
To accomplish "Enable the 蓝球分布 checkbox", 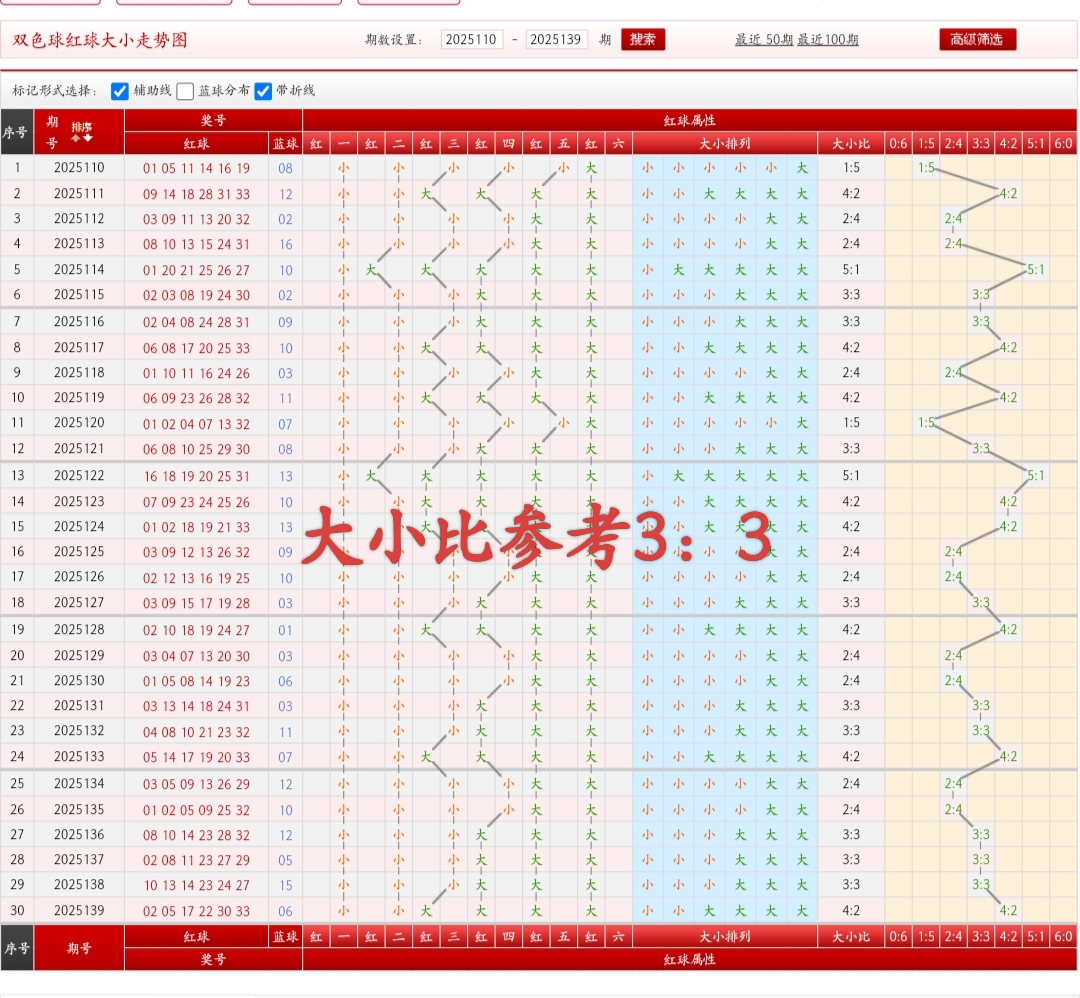I will point(185,92).
